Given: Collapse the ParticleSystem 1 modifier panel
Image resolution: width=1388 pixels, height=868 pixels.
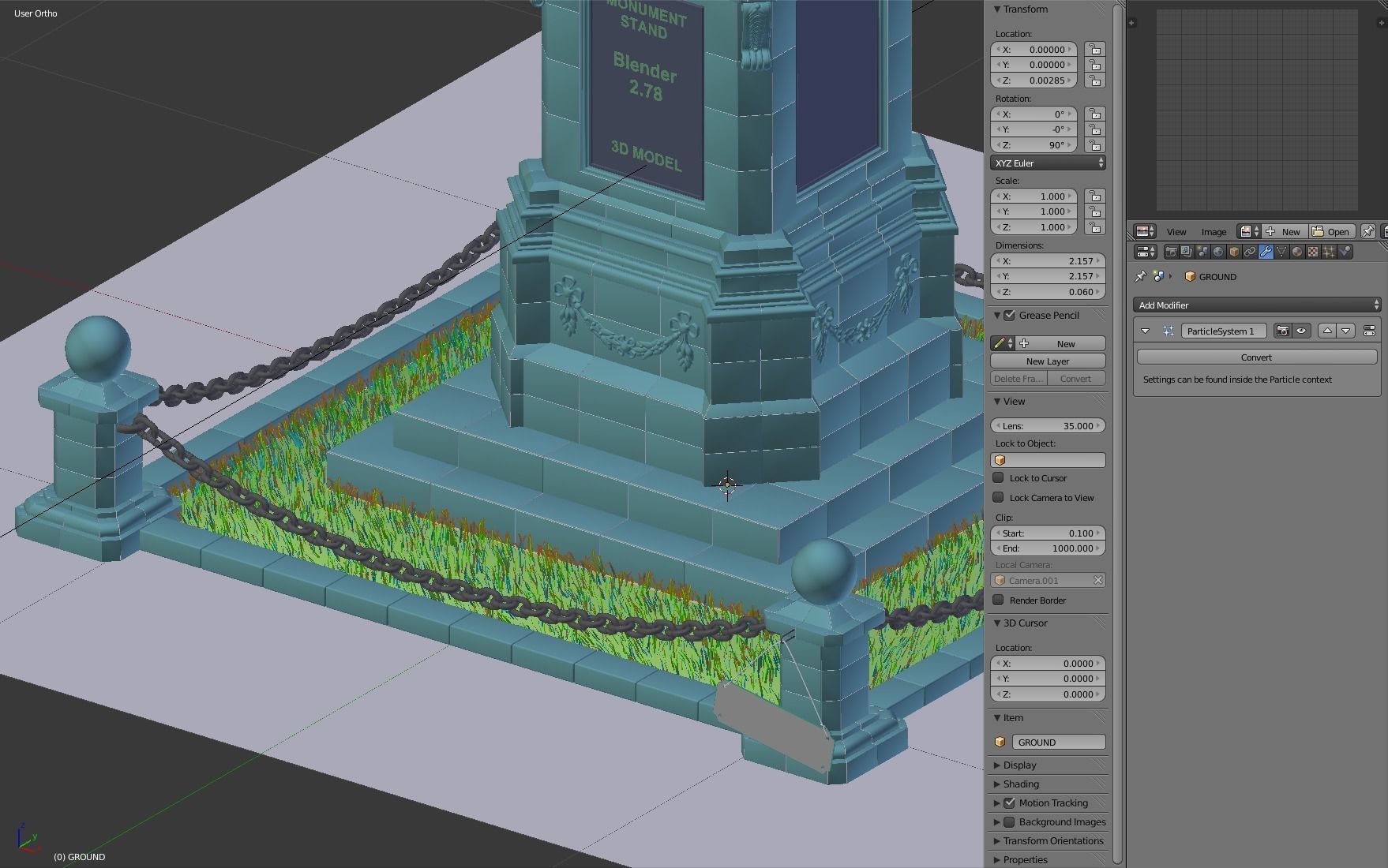Looking at the screenshot, I should (1145, 331).
